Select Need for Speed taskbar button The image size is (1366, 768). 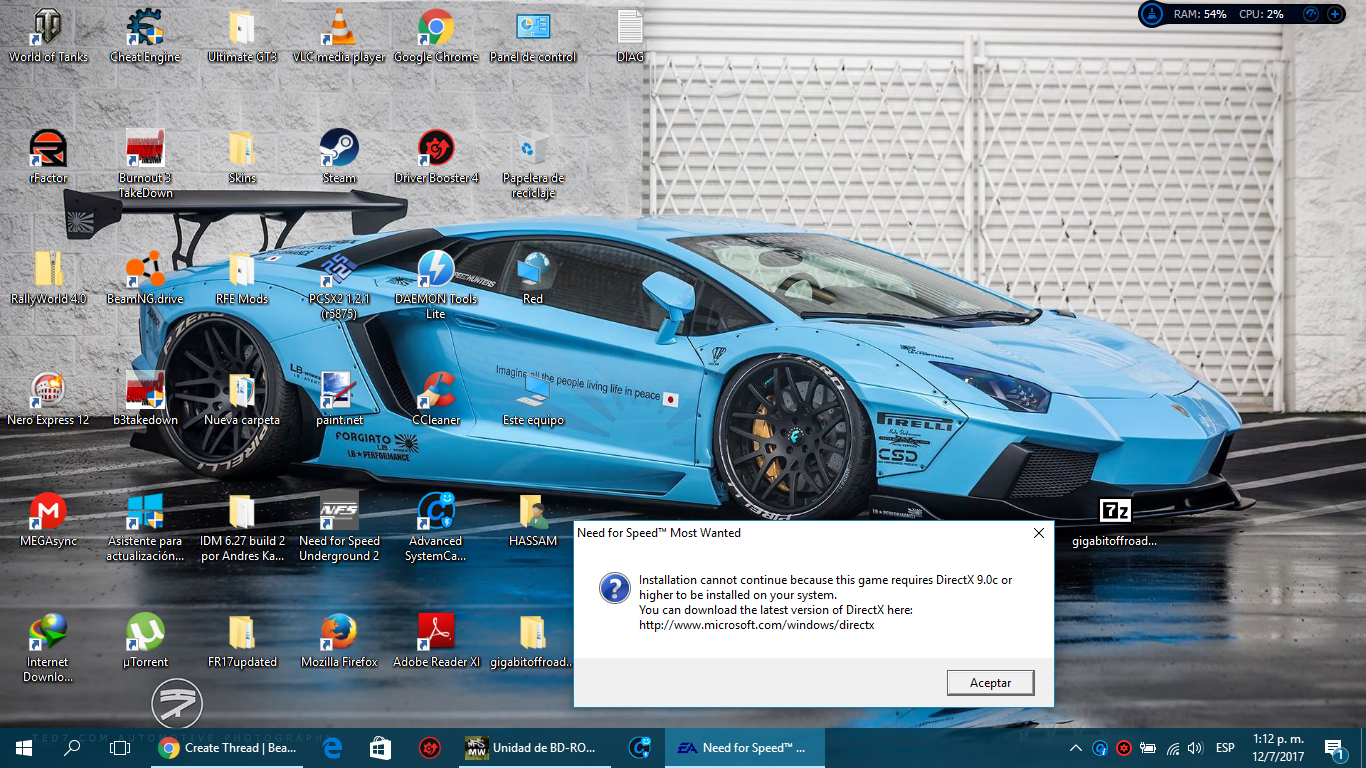point(747,747)
